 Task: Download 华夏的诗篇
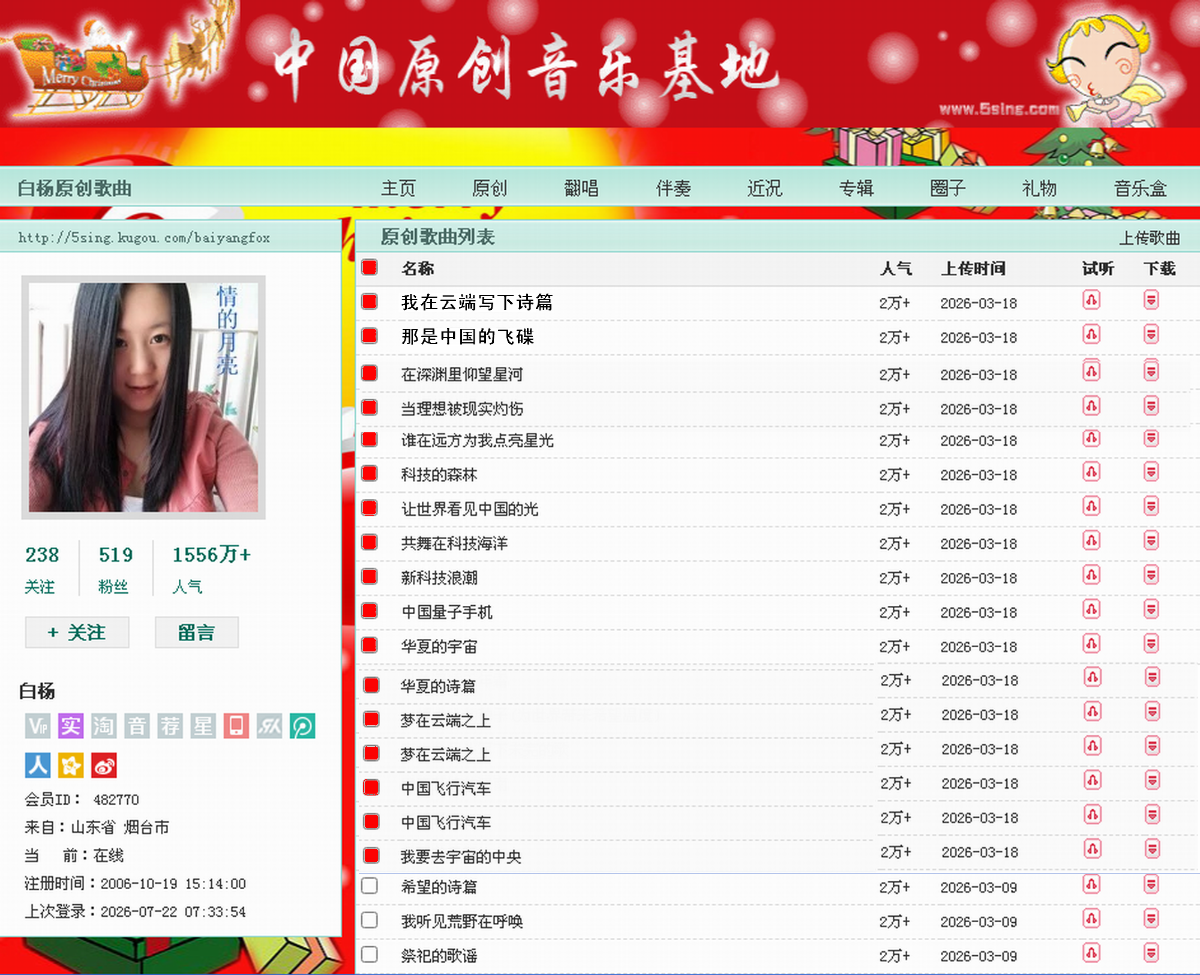1151,678
